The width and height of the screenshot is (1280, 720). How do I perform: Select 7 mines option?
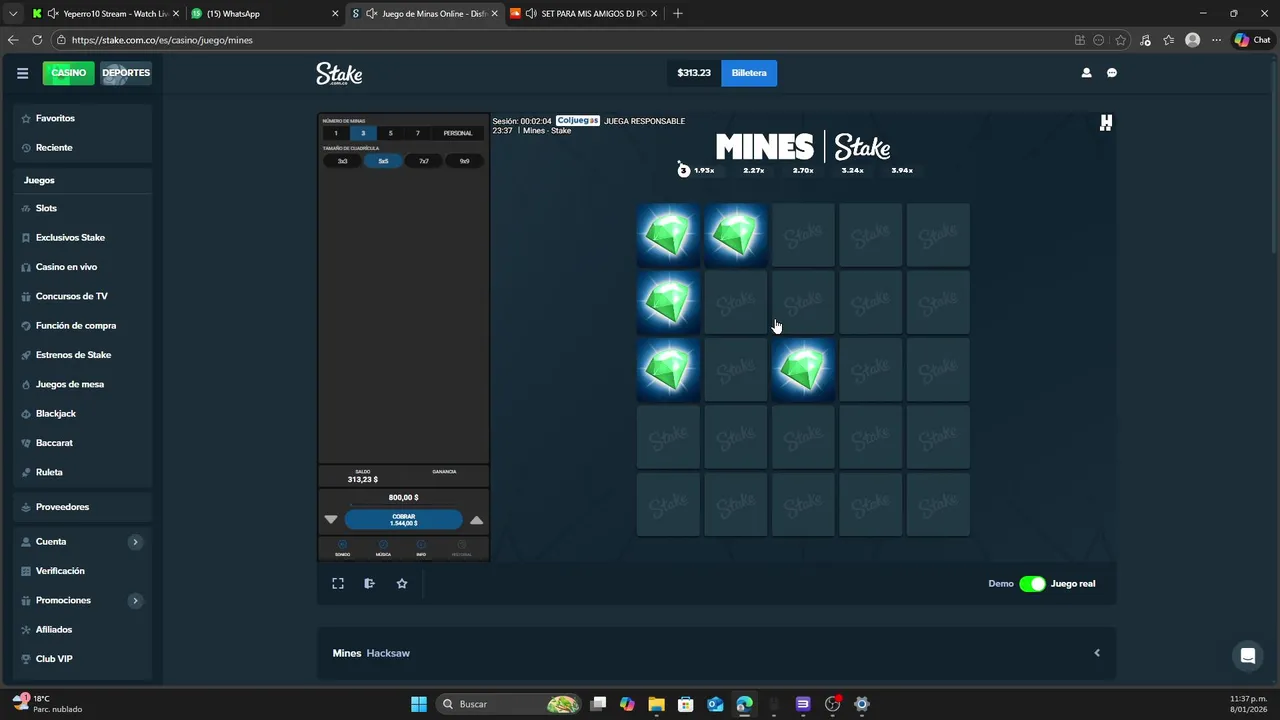418,133
